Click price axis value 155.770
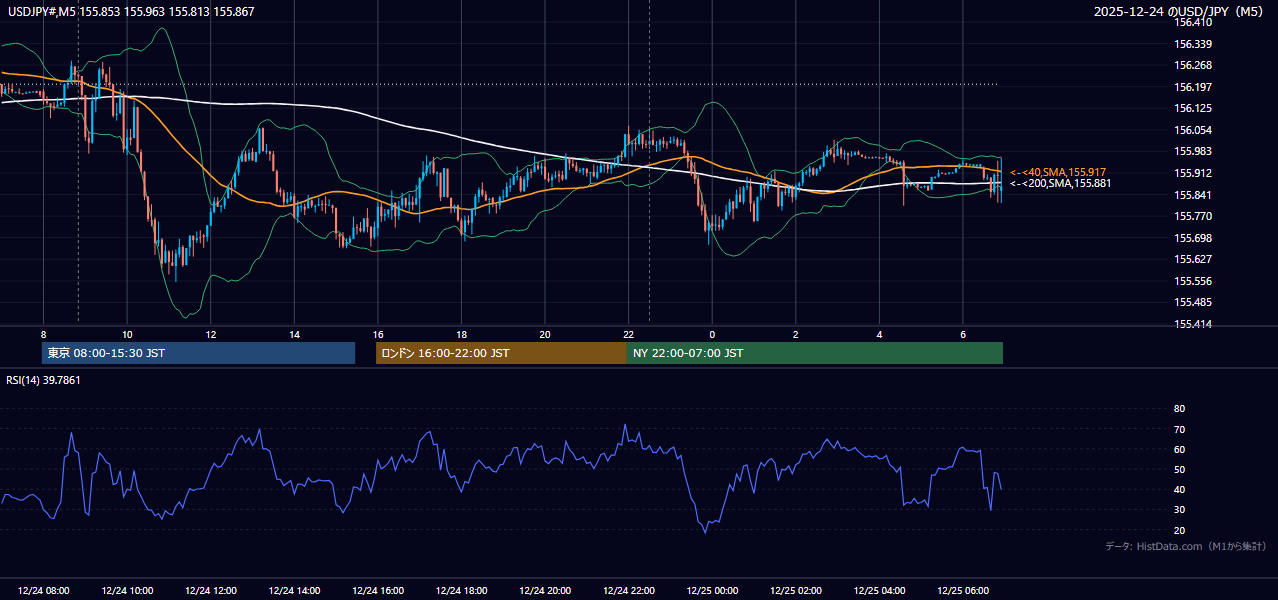This screenshot has width=1278, height=600. tap(1194, 216)
